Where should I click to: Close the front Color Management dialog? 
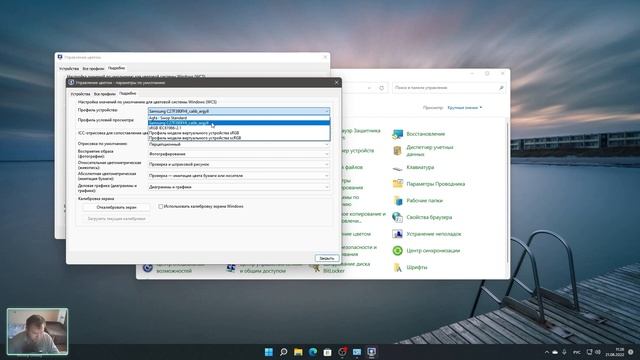[x=336, y=82]
